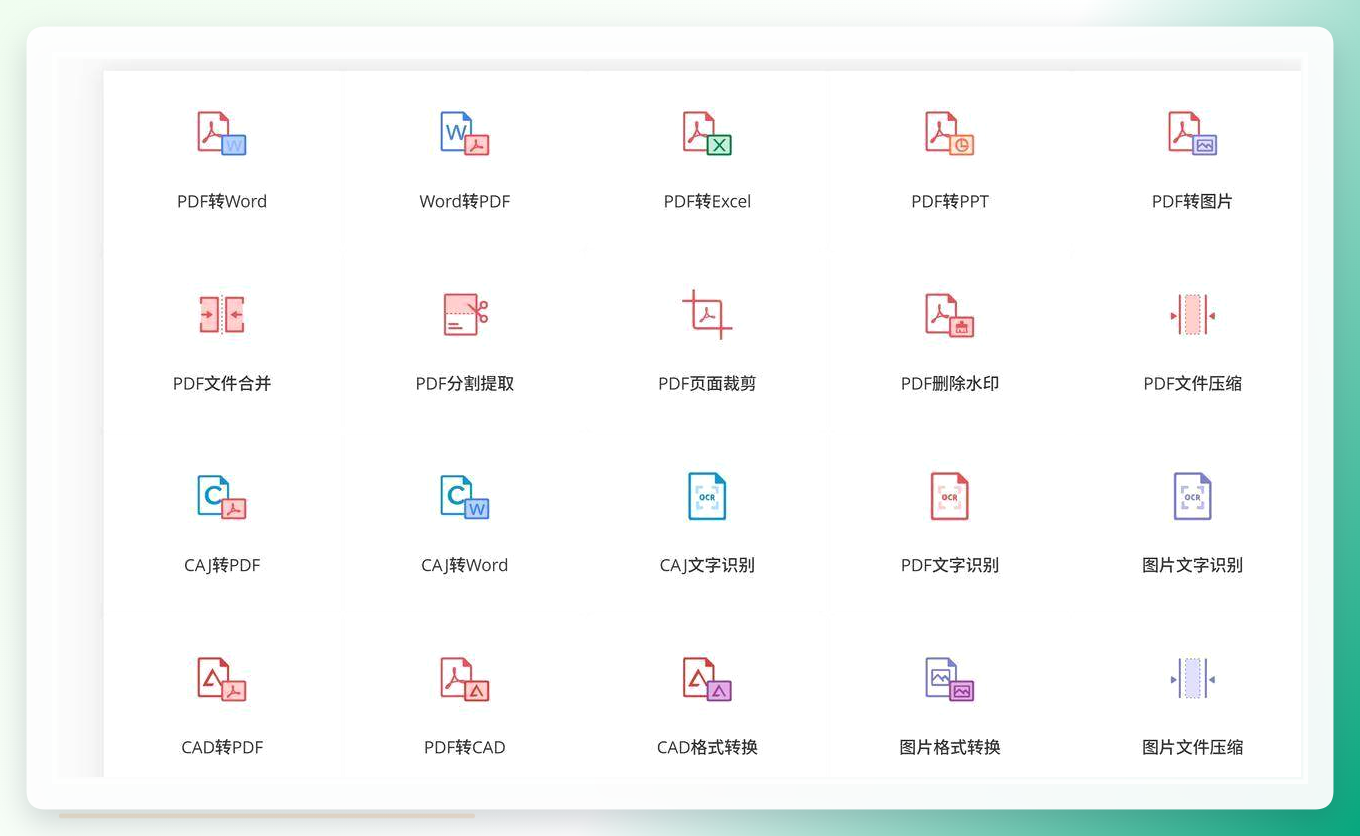Choose the PDF文件合并 merge icon
This screenshot has height=836, width=1360.
(x=222, y=315)
